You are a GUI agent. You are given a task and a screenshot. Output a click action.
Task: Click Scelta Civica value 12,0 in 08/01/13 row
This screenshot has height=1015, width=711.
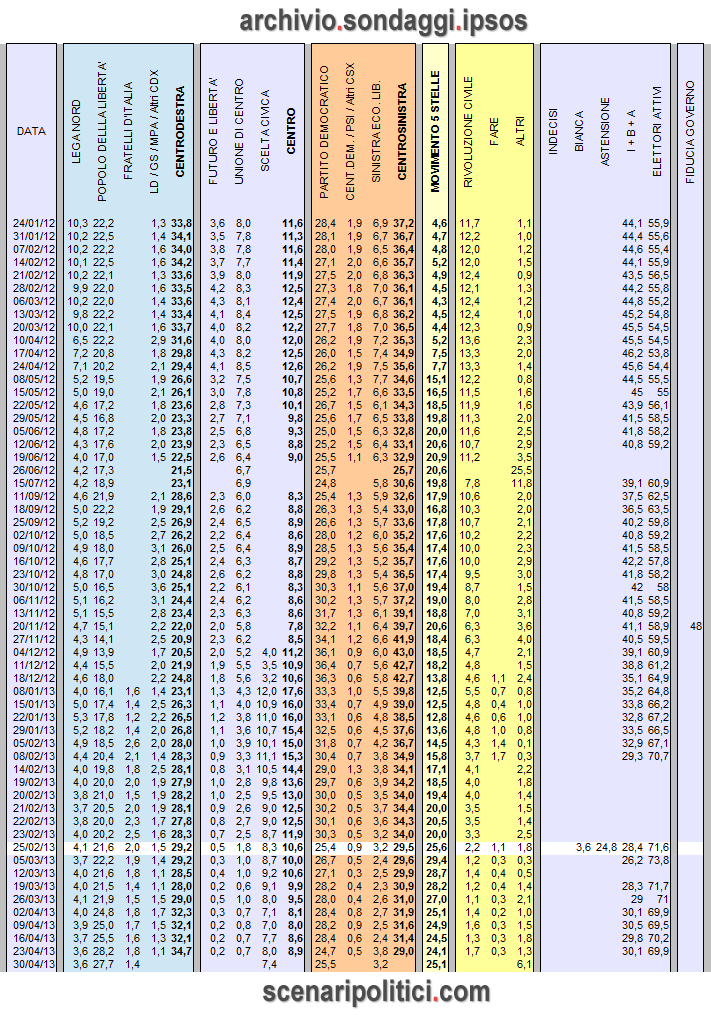(x=266, y=691)
